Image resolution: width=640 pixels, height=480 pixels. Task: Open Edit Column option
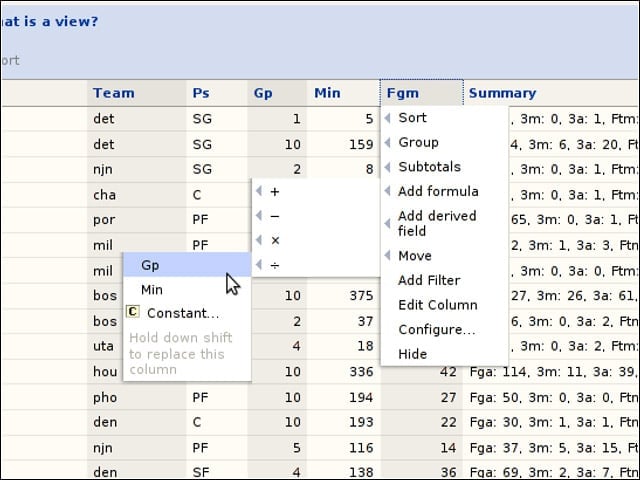438,305
